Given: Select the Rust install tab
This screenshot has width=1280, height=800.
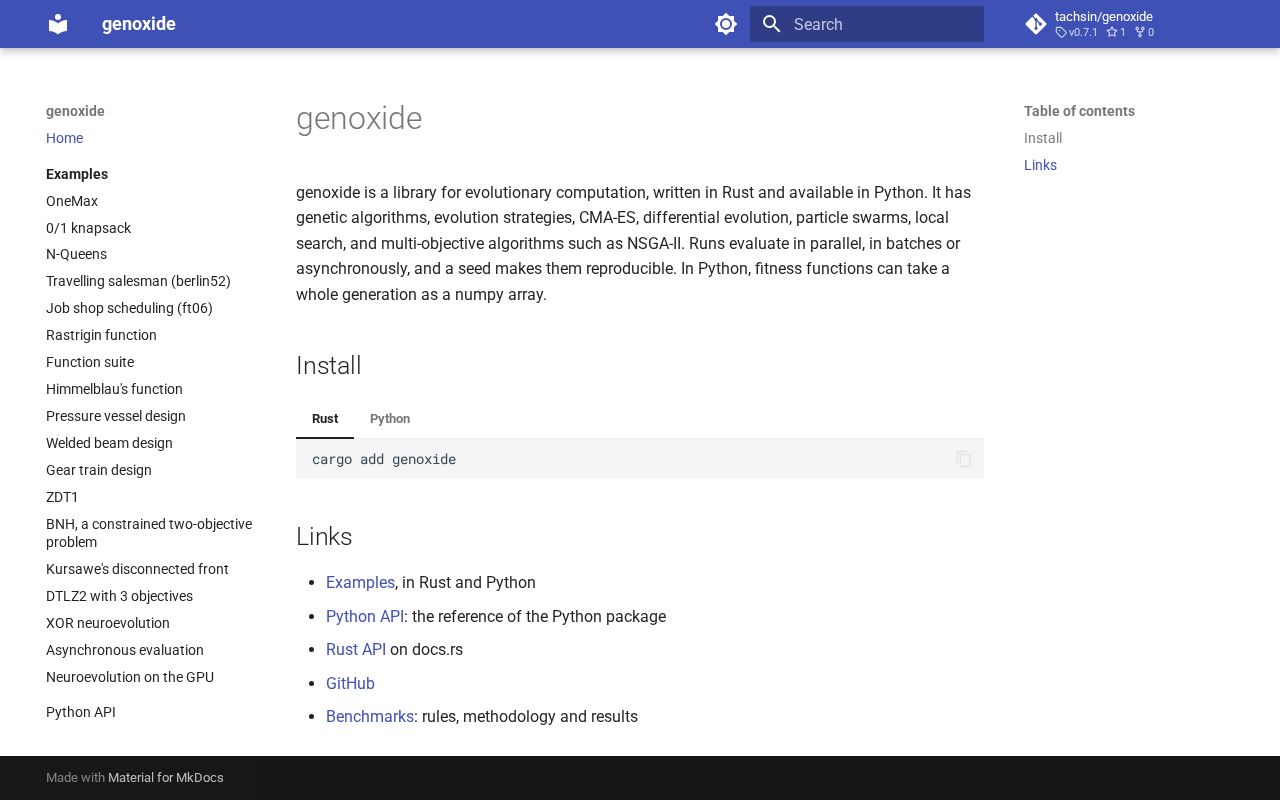Looking at the screenshot, I should 325,419.
